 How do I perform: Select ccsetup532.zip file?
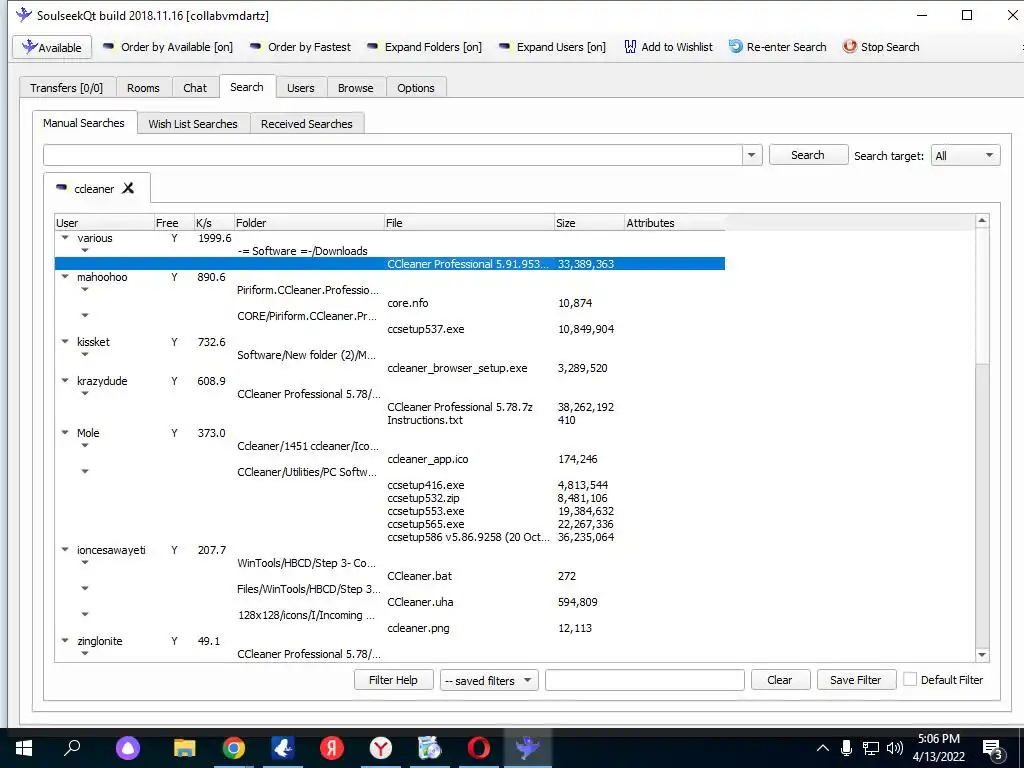pyautogui.click(x=423, y=498)
